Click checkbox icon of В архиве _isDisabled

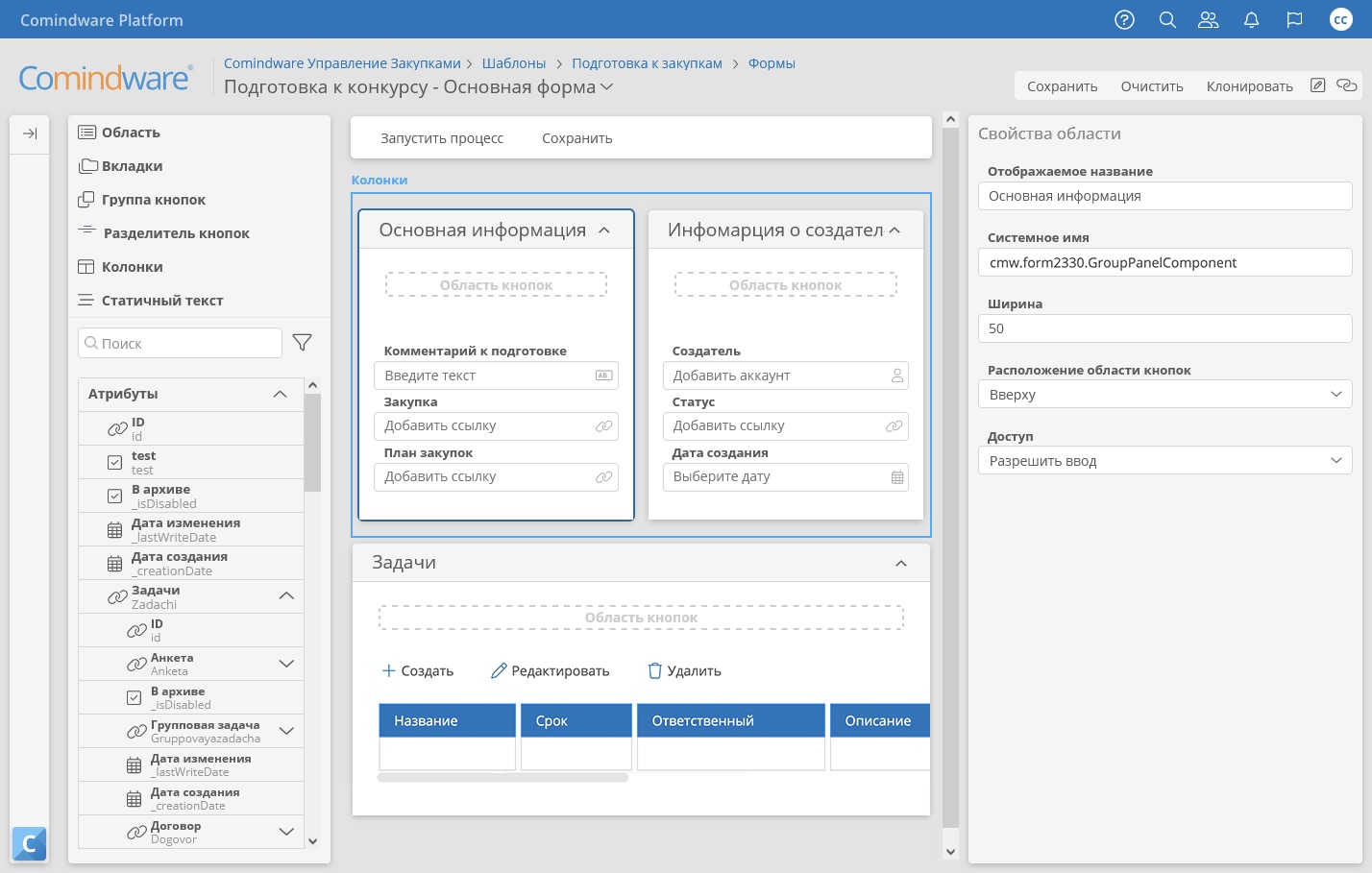[115, 497]
